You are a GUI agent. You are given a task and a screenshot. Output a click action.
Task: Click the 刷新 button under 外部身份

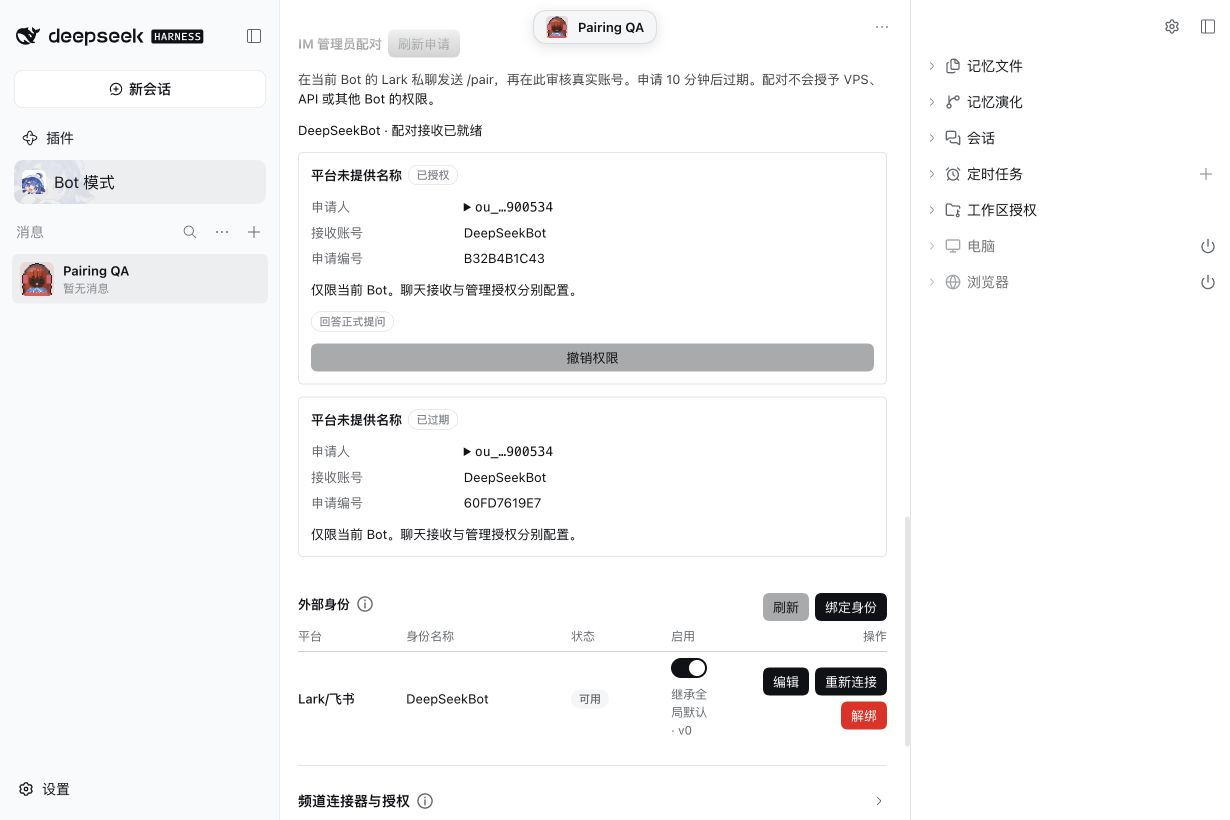tap(786, 607)
